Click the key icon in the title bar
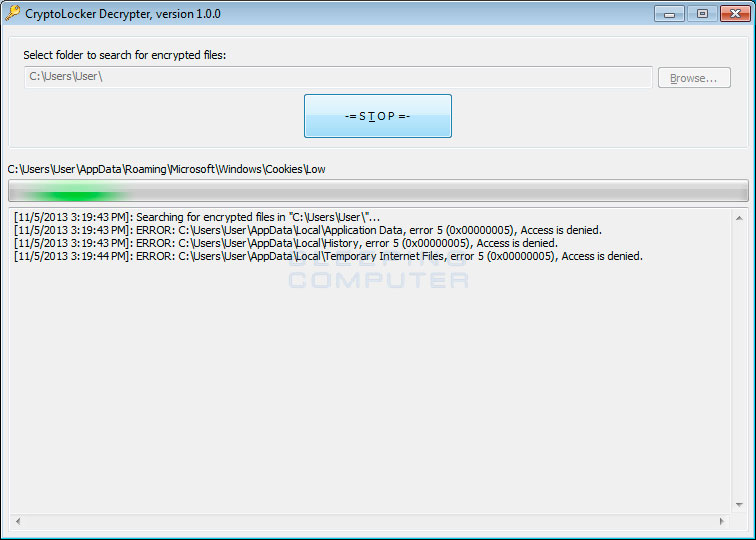The image size is (756, 540). click(12, 13)
